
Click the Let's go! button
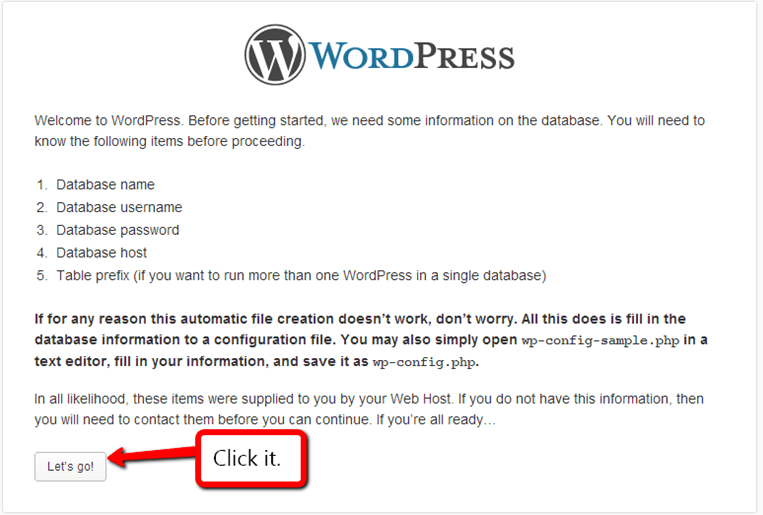click(x=70, y=466)
